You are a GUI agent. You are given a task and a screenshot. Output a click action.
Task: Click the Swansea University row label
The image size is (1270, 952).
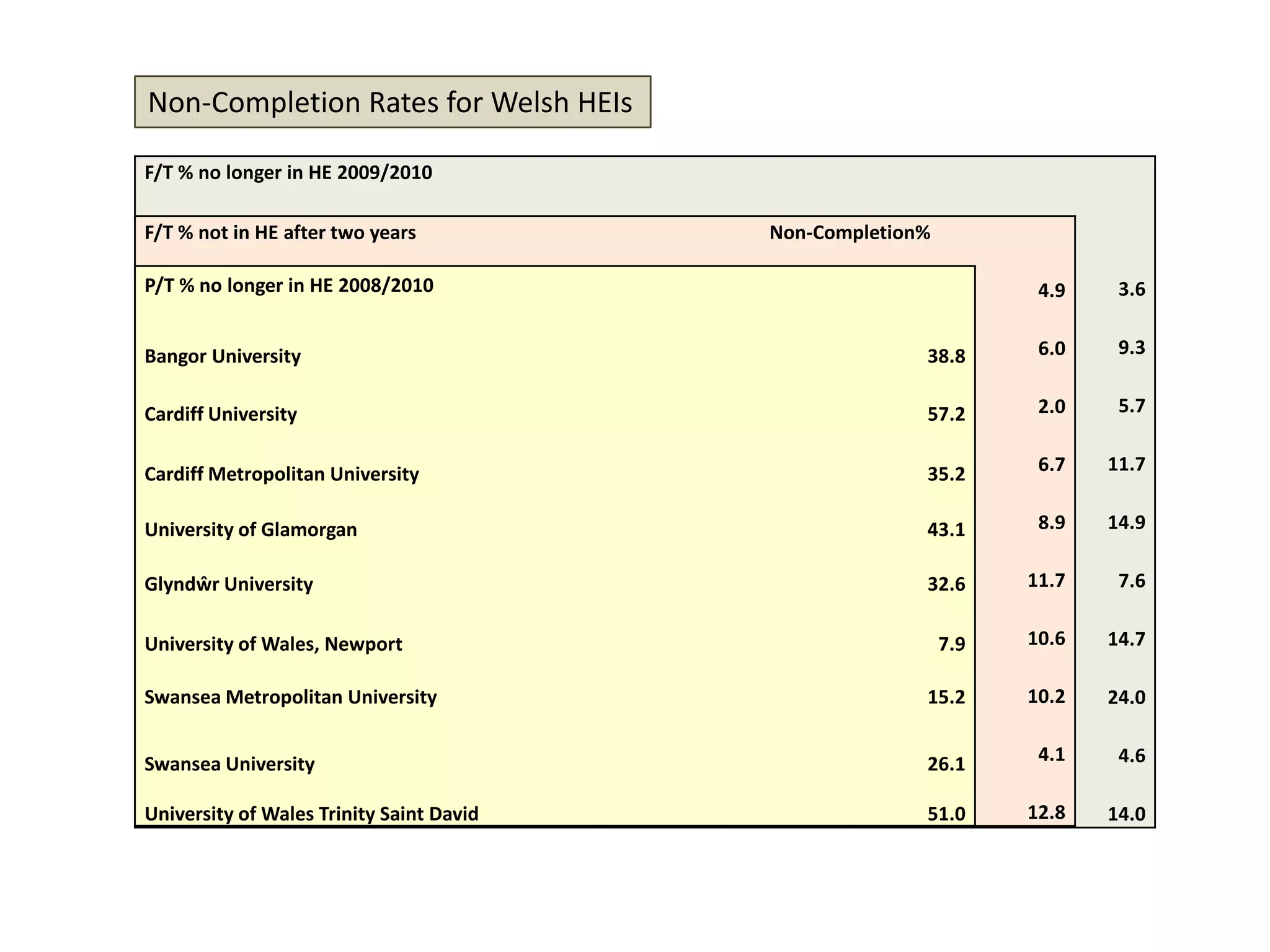(229, 764)
